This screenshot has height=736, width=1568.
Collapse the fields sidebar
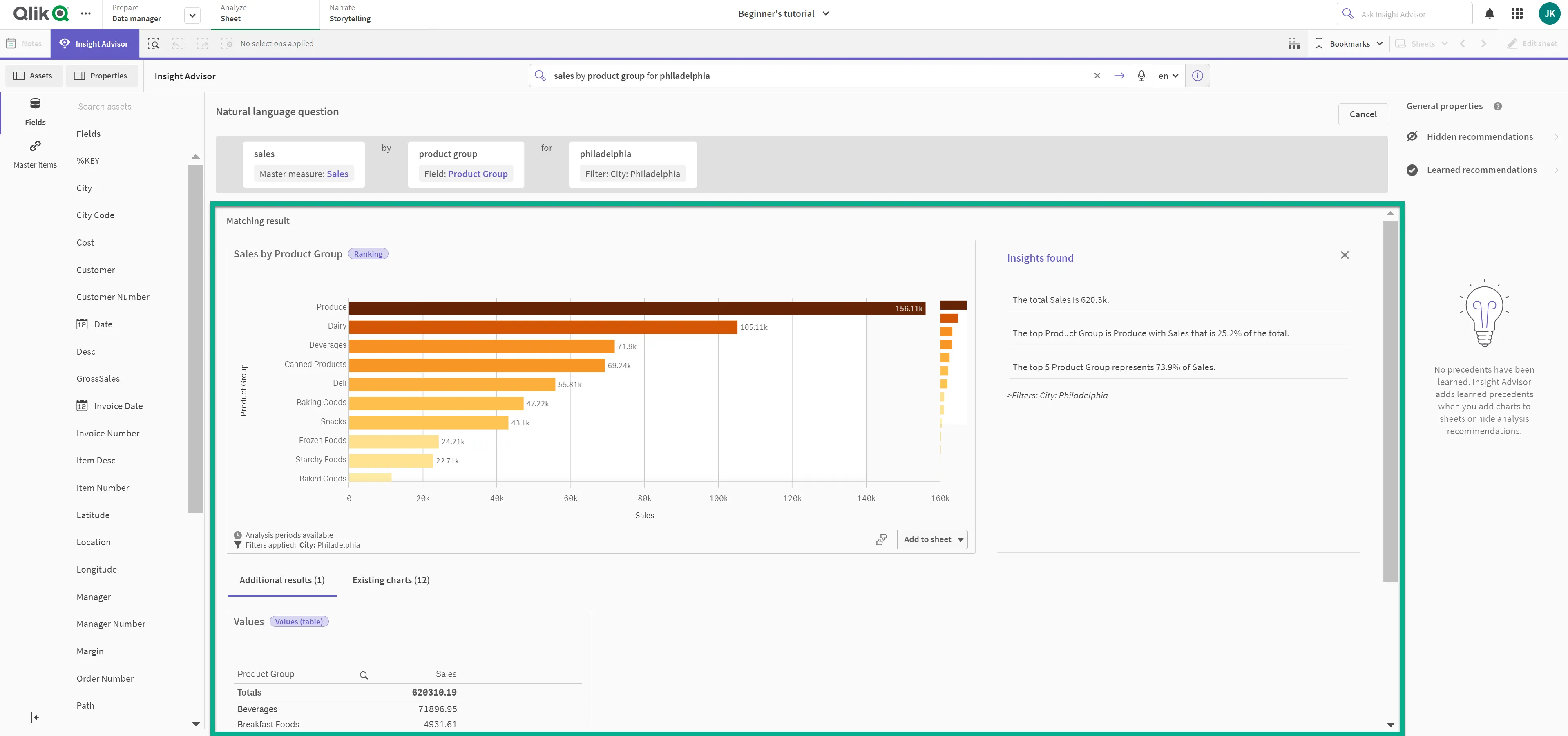tap(34, 717)
